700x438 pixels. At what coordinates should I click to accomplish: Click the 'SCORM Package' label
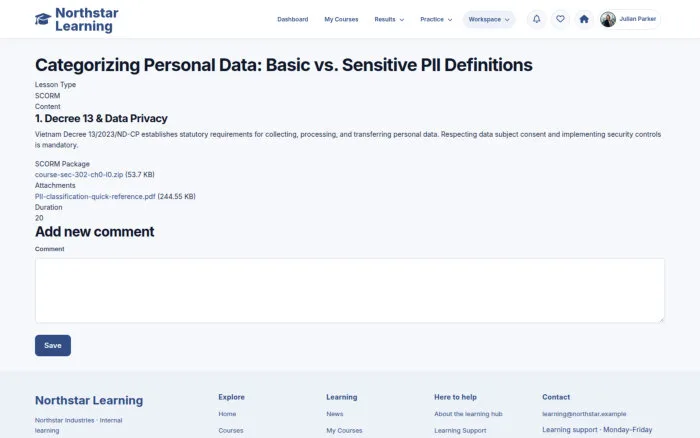(x=62, y=164)
